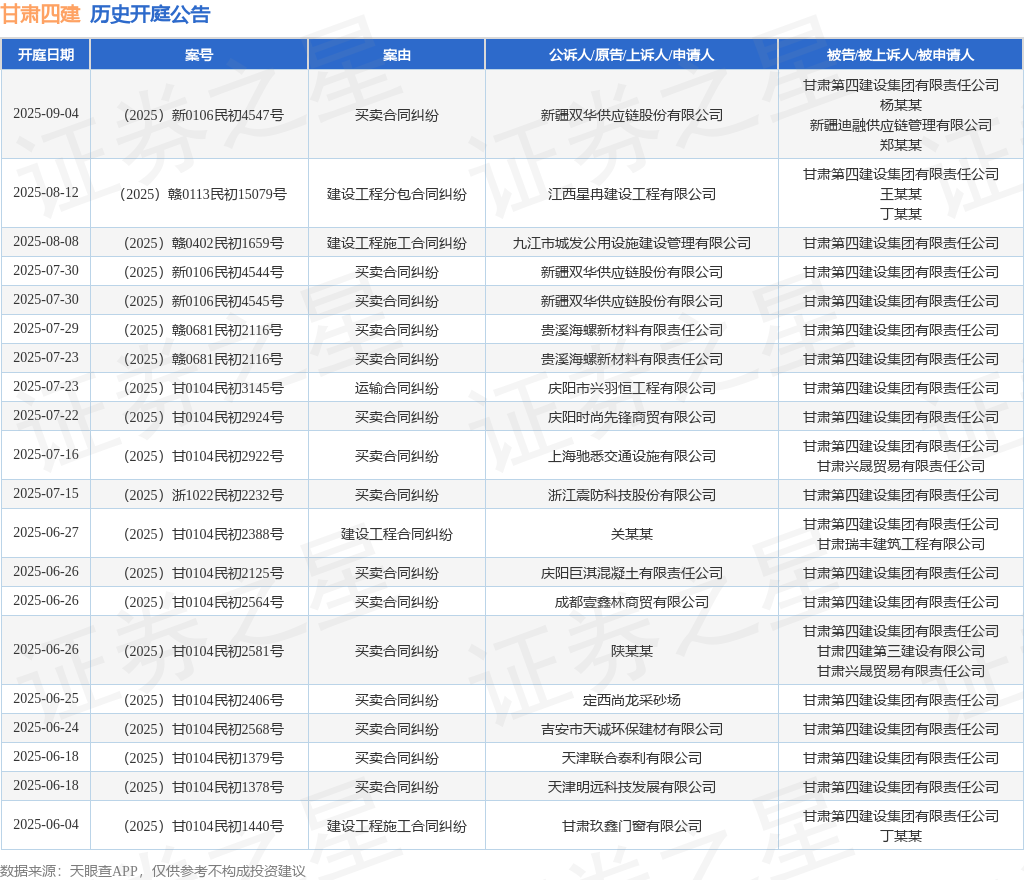Click defendant 甘肃四建第三建设有限公司
Image resolution: width=1024 pixels, height=880 pixels.
(x=901, y=652)
